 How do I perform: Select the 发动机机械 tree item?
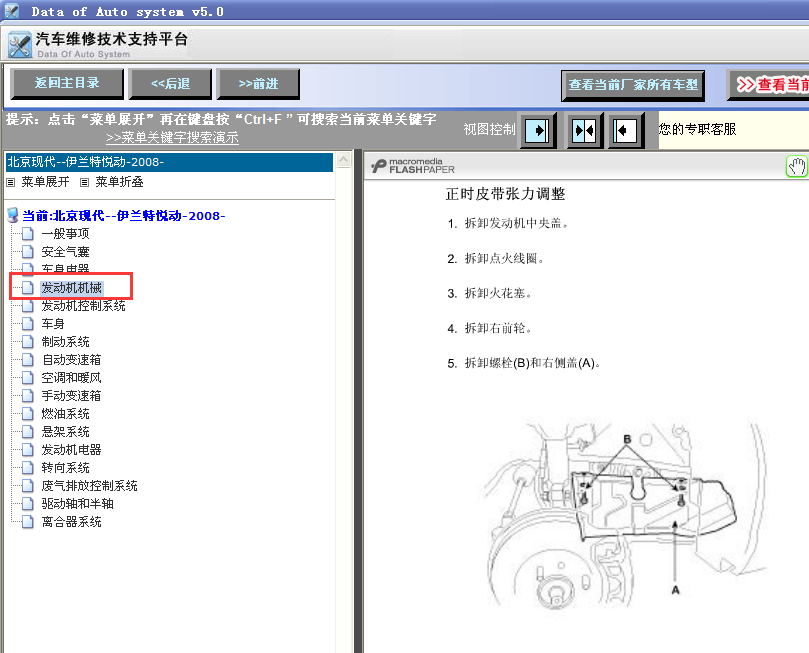click(x=72, y=287)
